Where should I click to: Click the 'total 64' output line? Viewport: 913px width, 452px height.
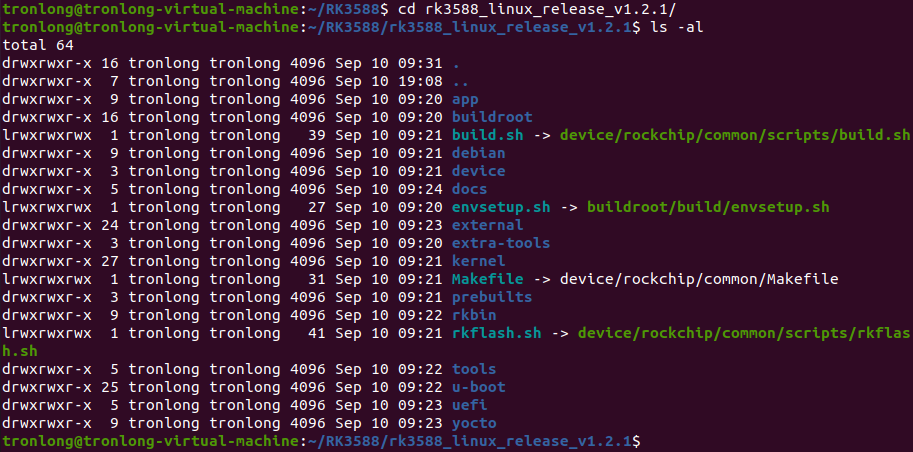point(38,45)
